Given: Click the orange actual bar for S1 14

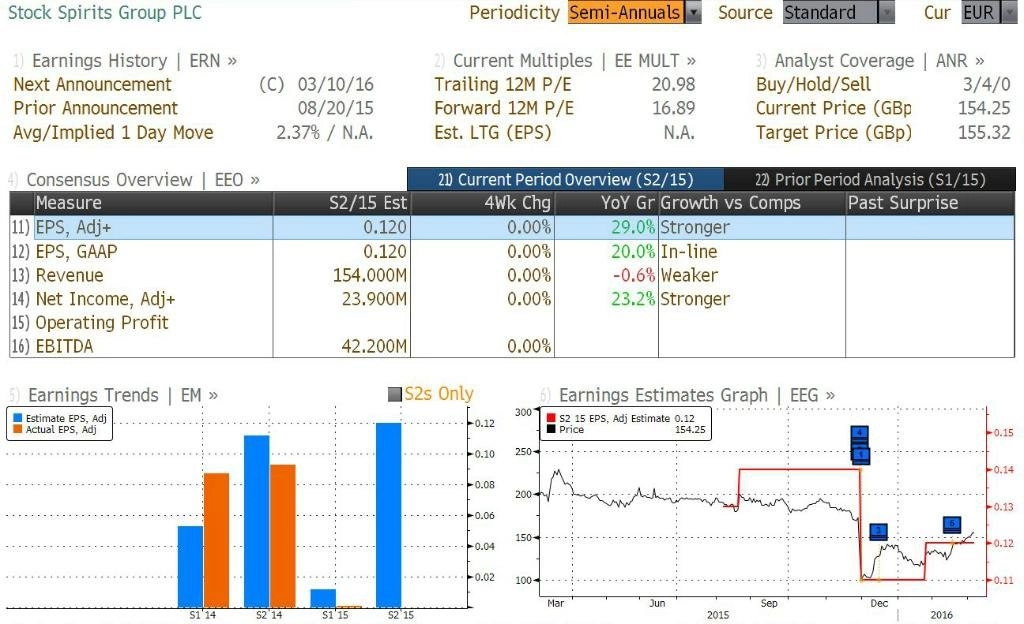Looking at the screenshot, I should point(216,540).
